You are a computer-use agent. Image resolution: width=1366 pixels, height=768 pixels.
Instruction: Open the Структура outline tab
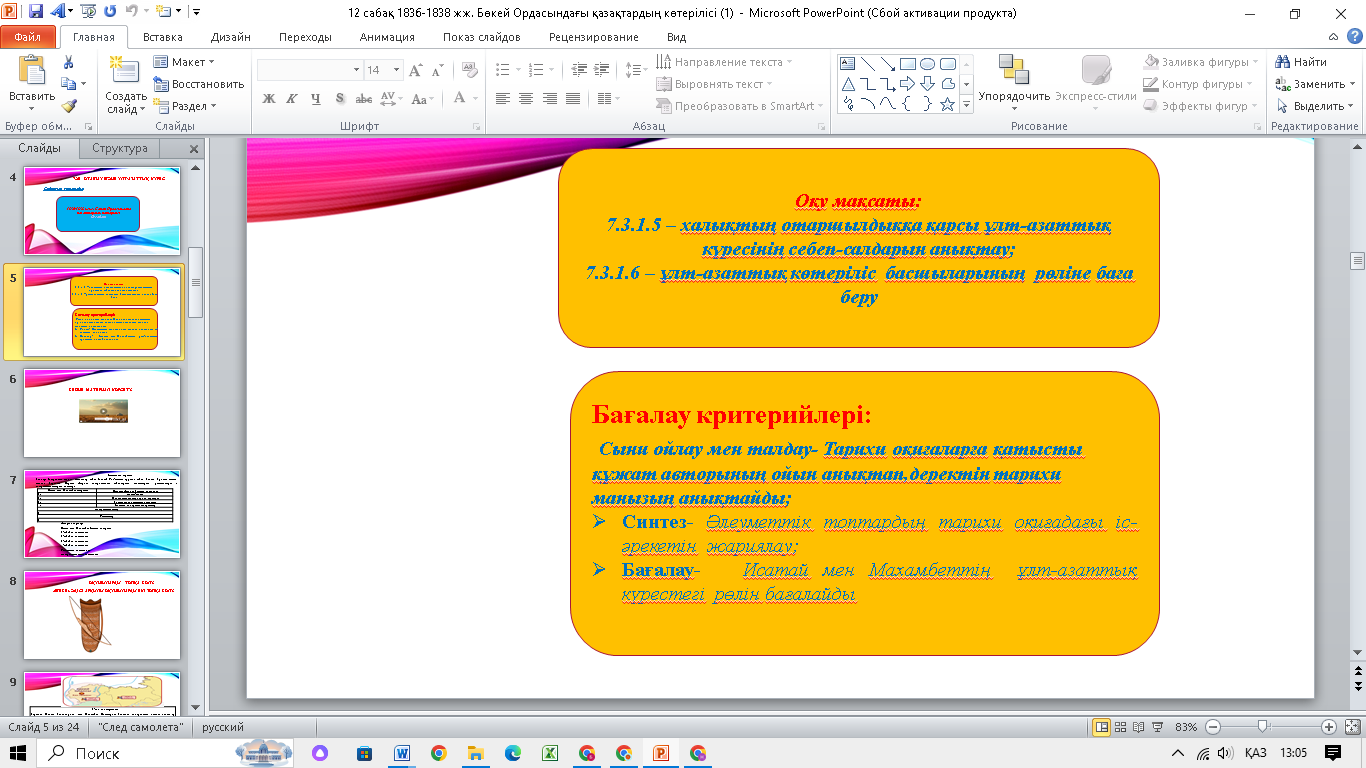pyautogui.click(x=120, y=148)
